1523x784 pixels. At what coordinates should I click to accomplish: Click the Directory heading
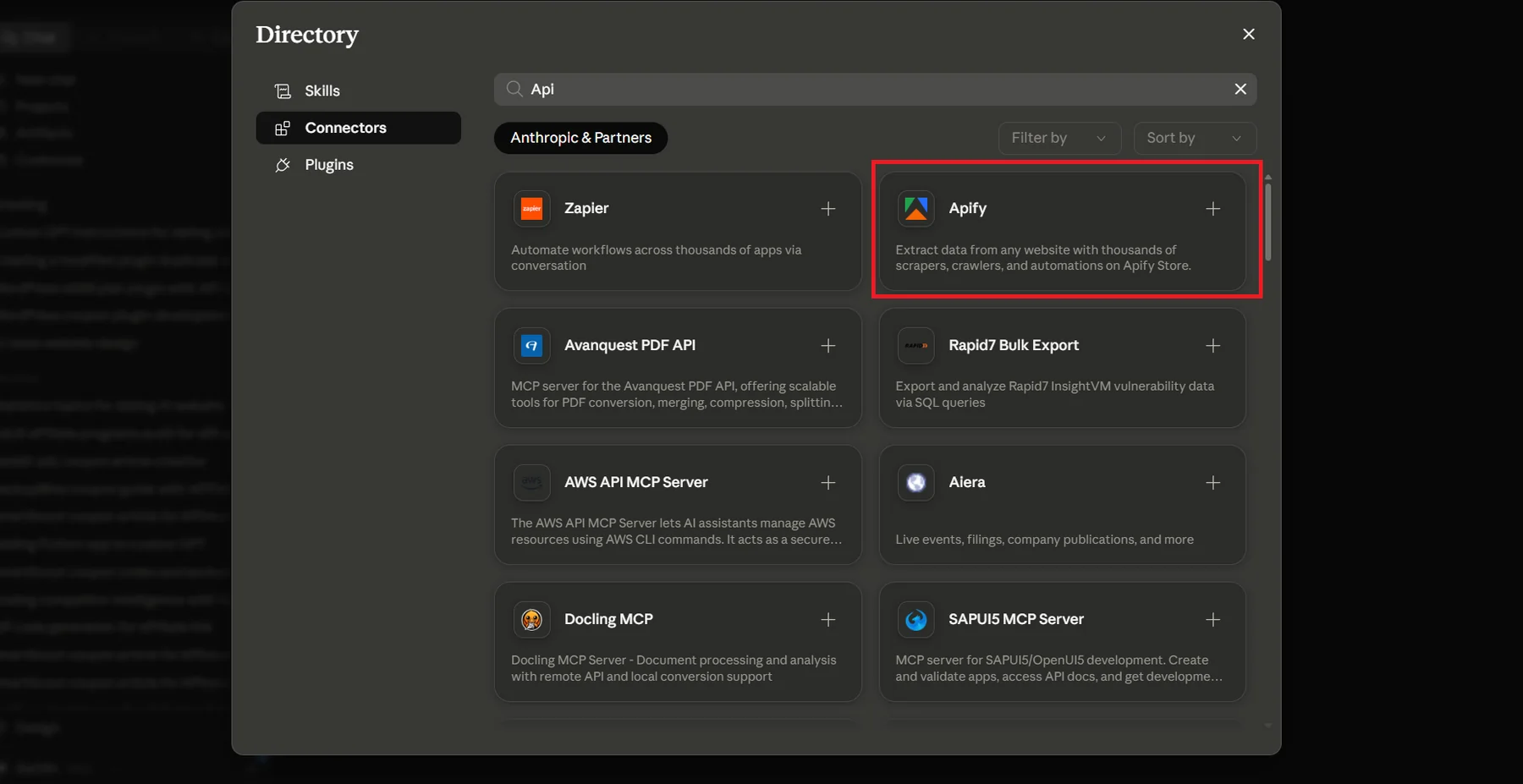307,35
